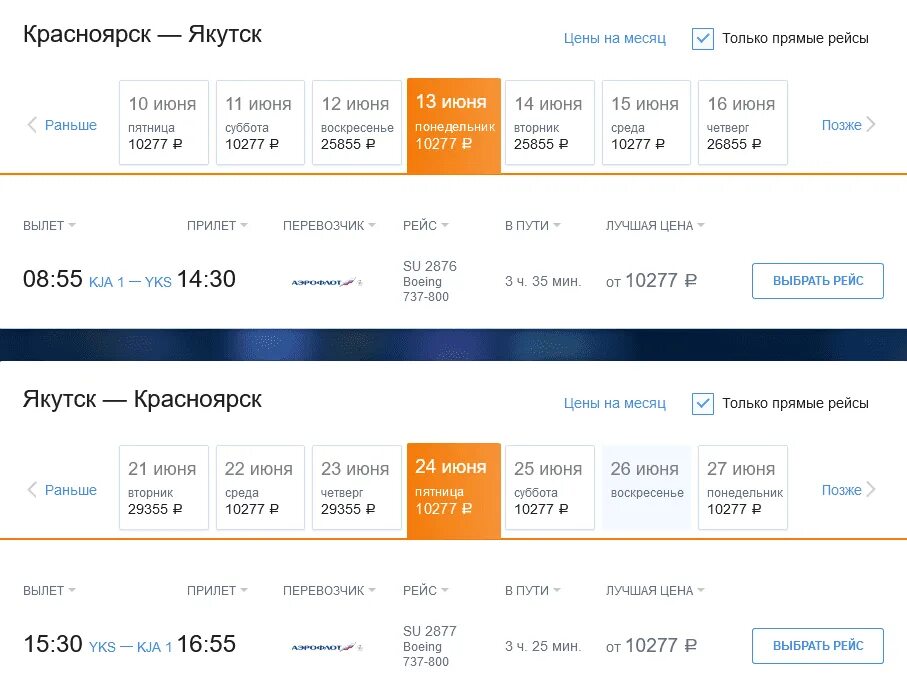Image resolution: width=907 pixels, height=690 pixels.
Task: Click left arrow beside return 'Раньше'
Action: coord(32,490)
